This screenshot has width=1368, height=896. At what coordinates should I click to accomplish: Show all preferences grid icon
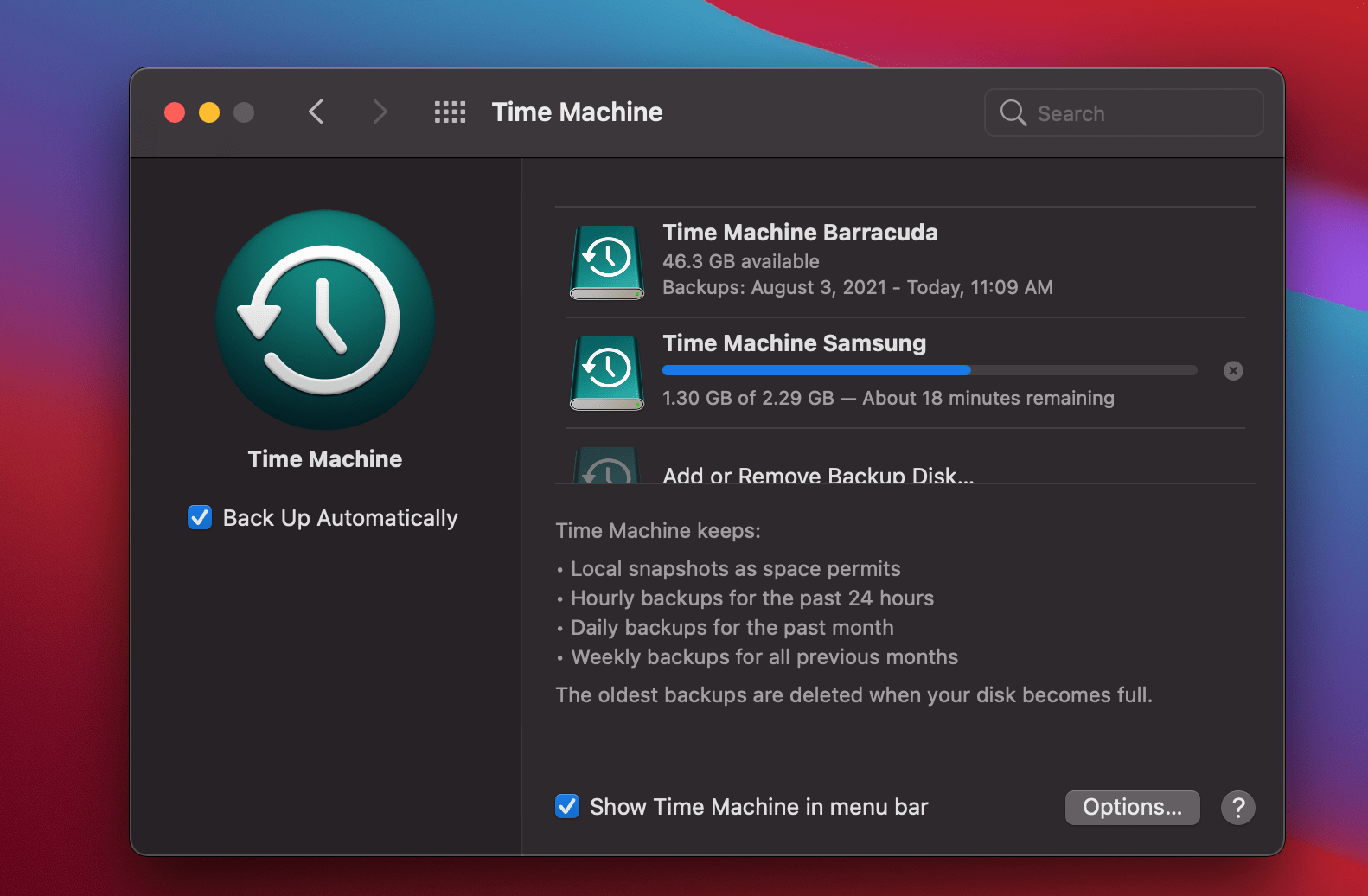coord(450,112)
